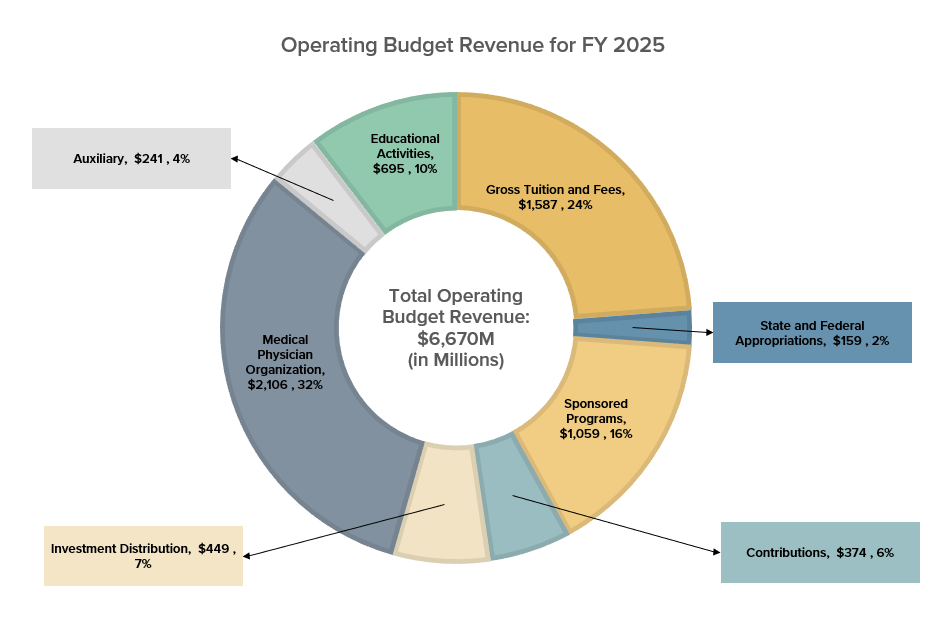947x635 pixels.
Task: Click the Auxiliary $241 callout box
Action: click(x=131, y=158)
